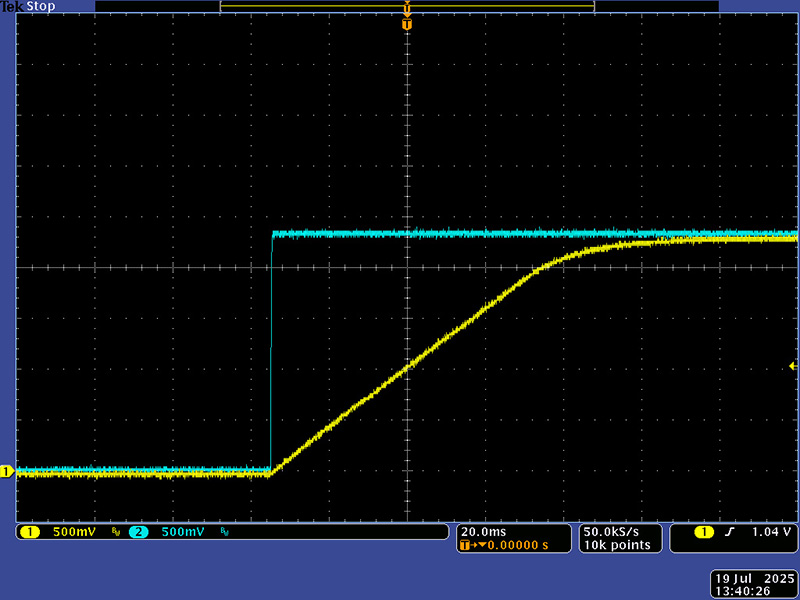Click the 10k points record length readout
This screenshot has height=600, width=800.
pyautogui.click(x=617, y=545)
